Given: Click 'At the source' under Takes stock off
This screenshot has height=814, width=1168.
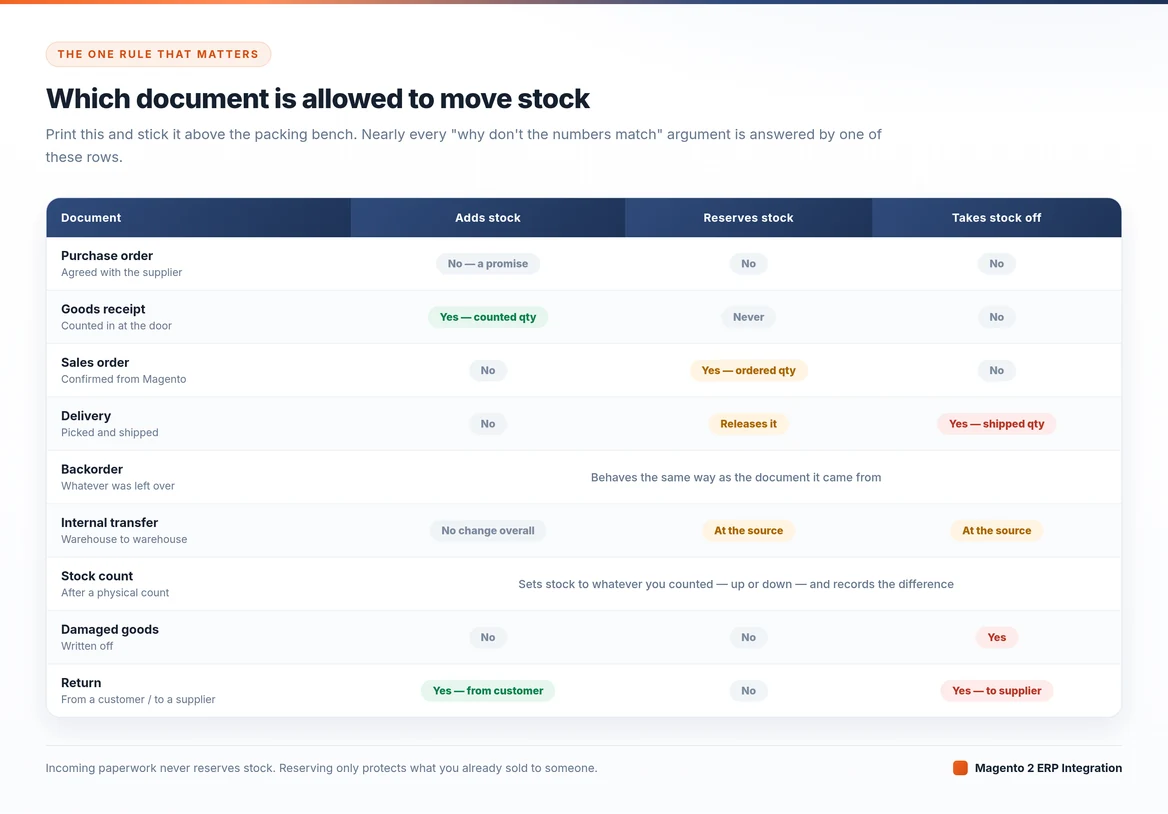Looking at the screenshot, I should (997, 530).
